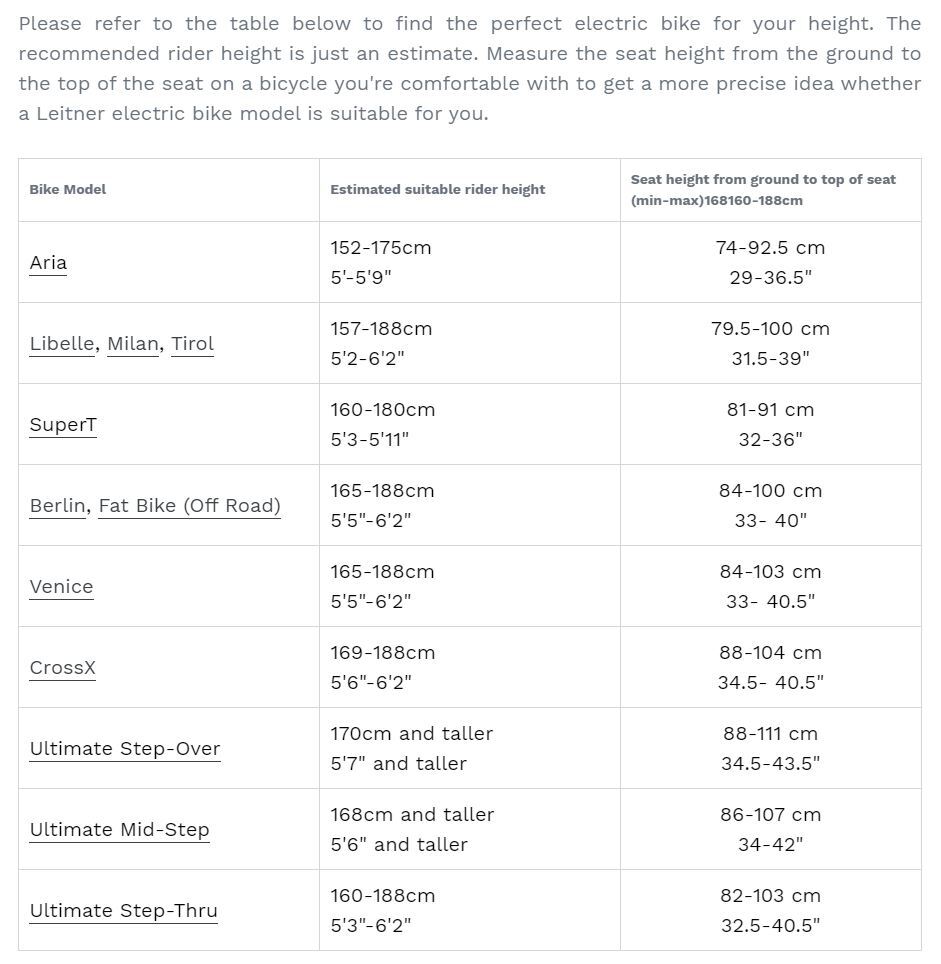
Task: Open the Berlin bike link
Action: (x=57, y=506)
